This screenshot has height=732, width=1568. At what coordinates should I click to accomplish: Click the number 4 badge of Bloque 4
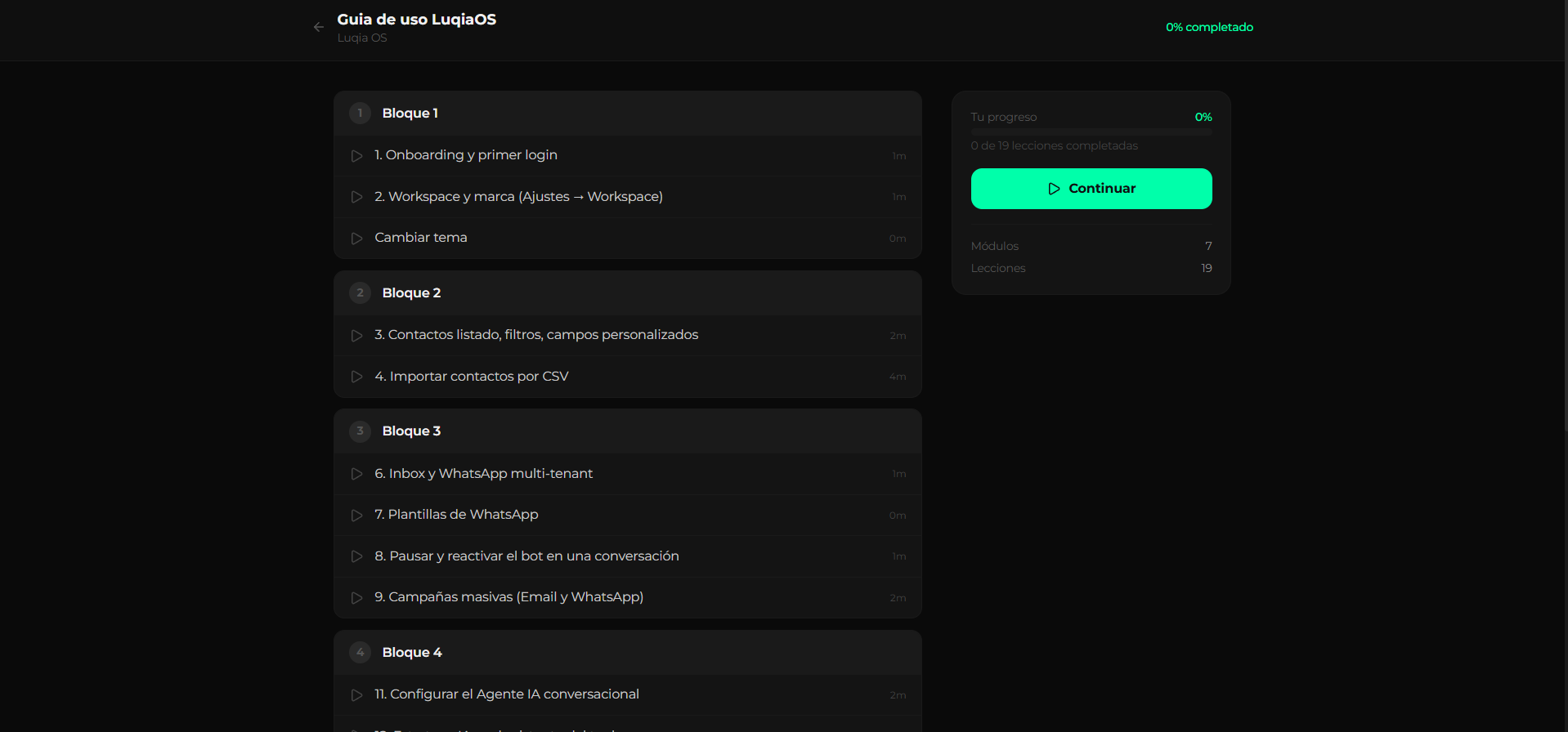[360, 653]
